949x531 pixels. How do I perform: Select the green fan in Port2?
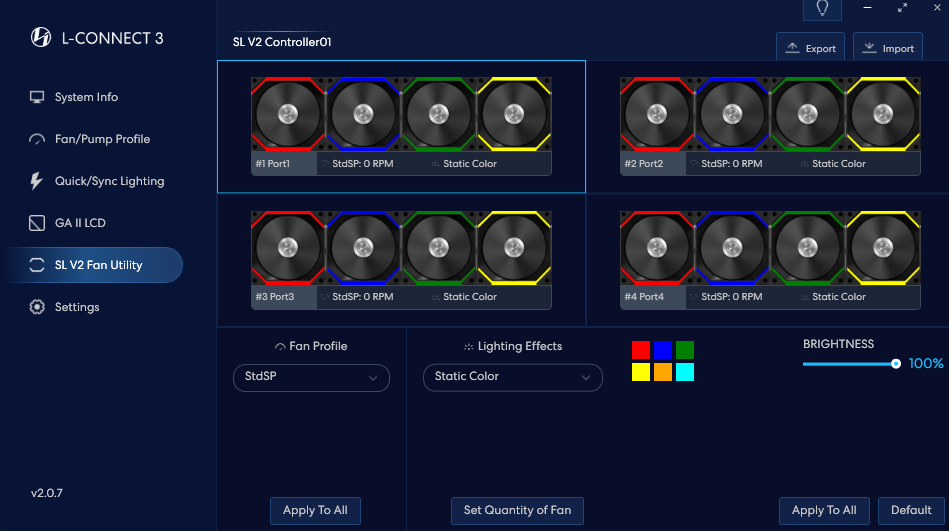point(808,114)
